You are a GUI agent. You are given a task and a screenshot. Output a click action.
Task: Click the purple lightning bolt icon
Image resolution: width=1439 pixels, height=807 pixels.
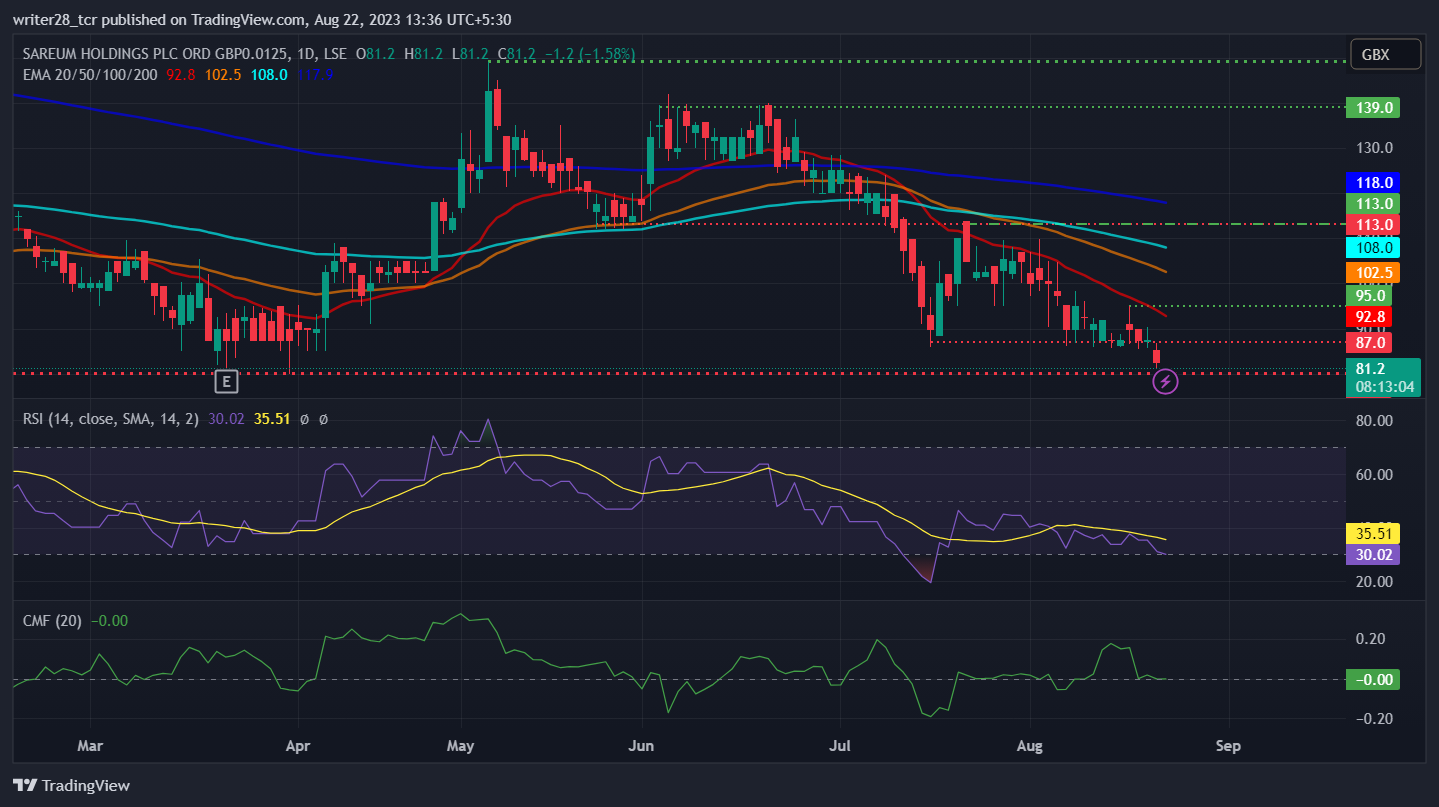click(x=1166, y=380)
